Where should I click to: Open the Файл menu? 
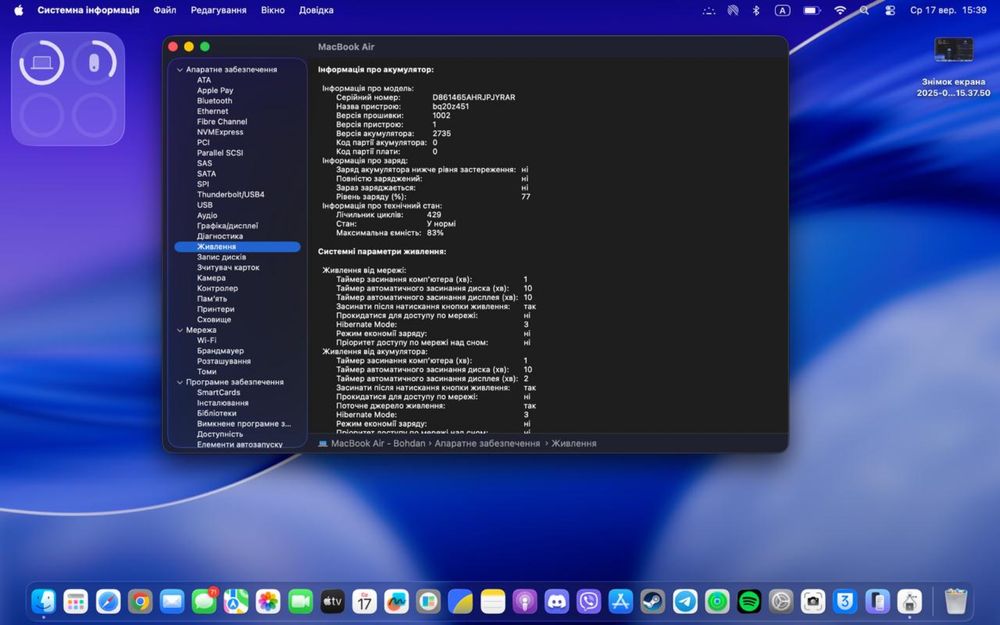pyautogui.click(x=165, y=10)
